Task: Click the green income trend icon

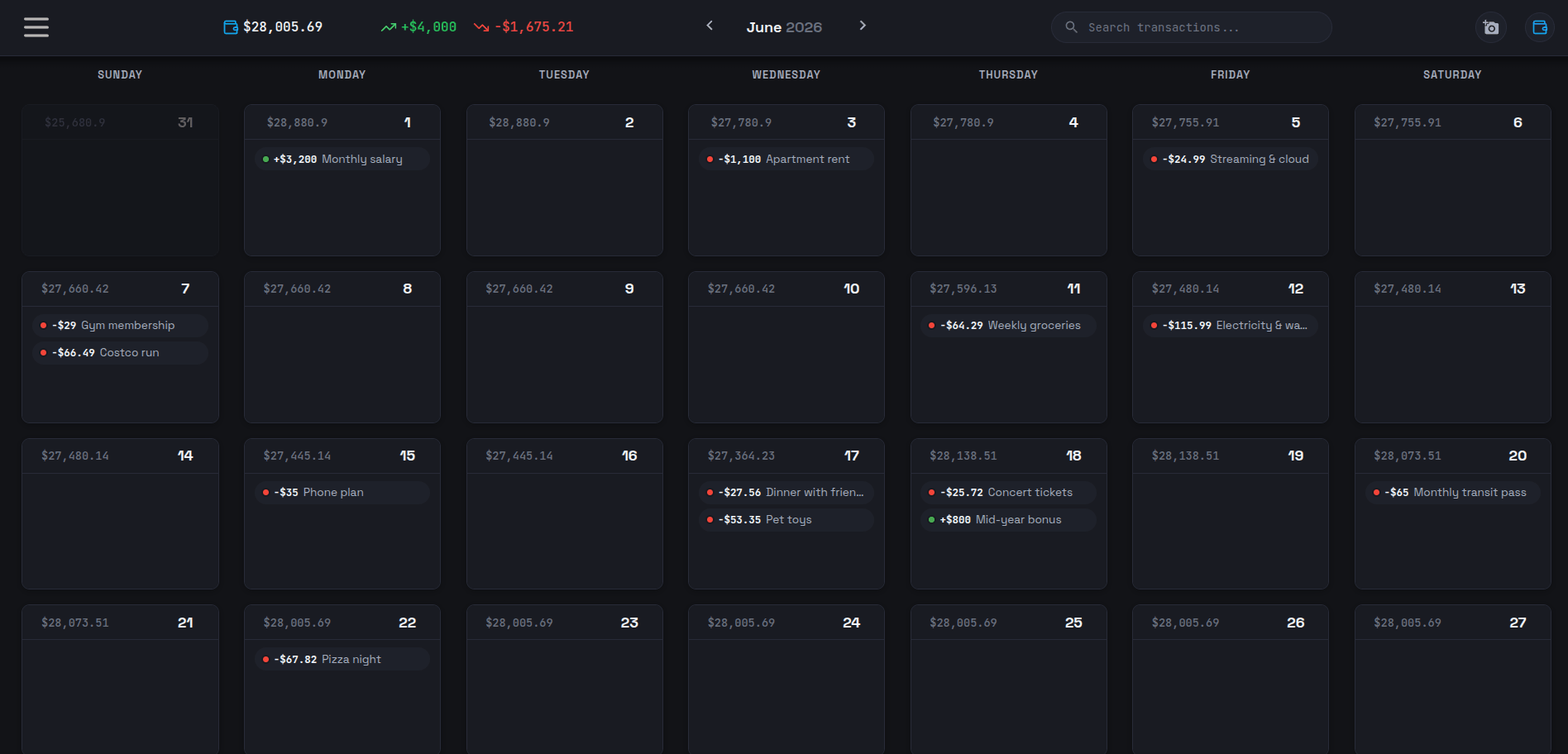Action: pyautogui.click(x=388, y=27)
